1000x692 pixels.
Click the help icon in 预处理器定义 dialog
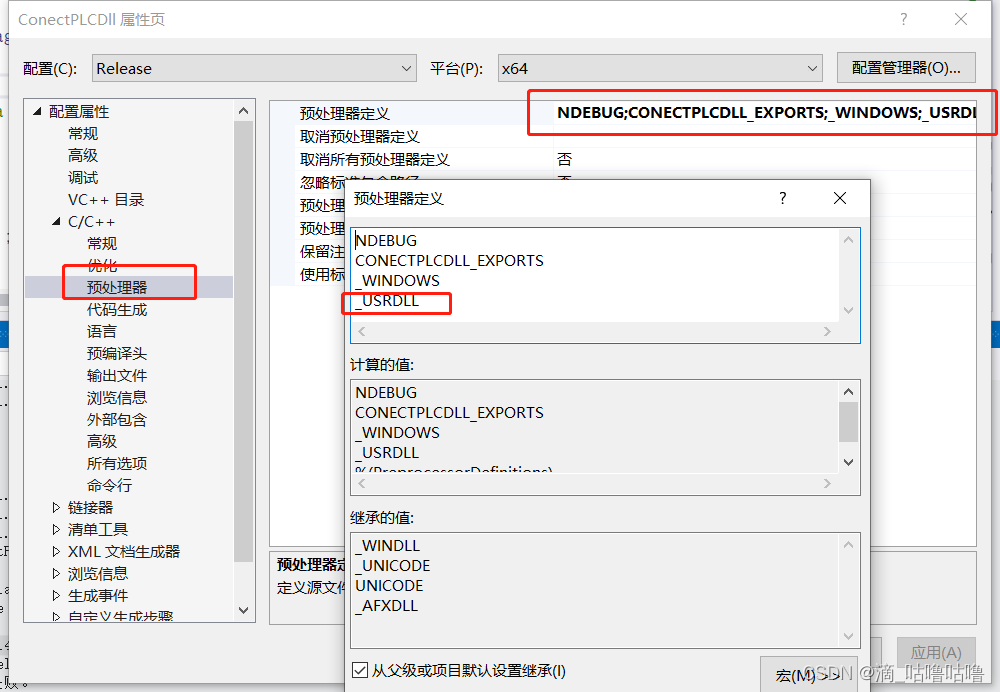(x=783, y=198)
